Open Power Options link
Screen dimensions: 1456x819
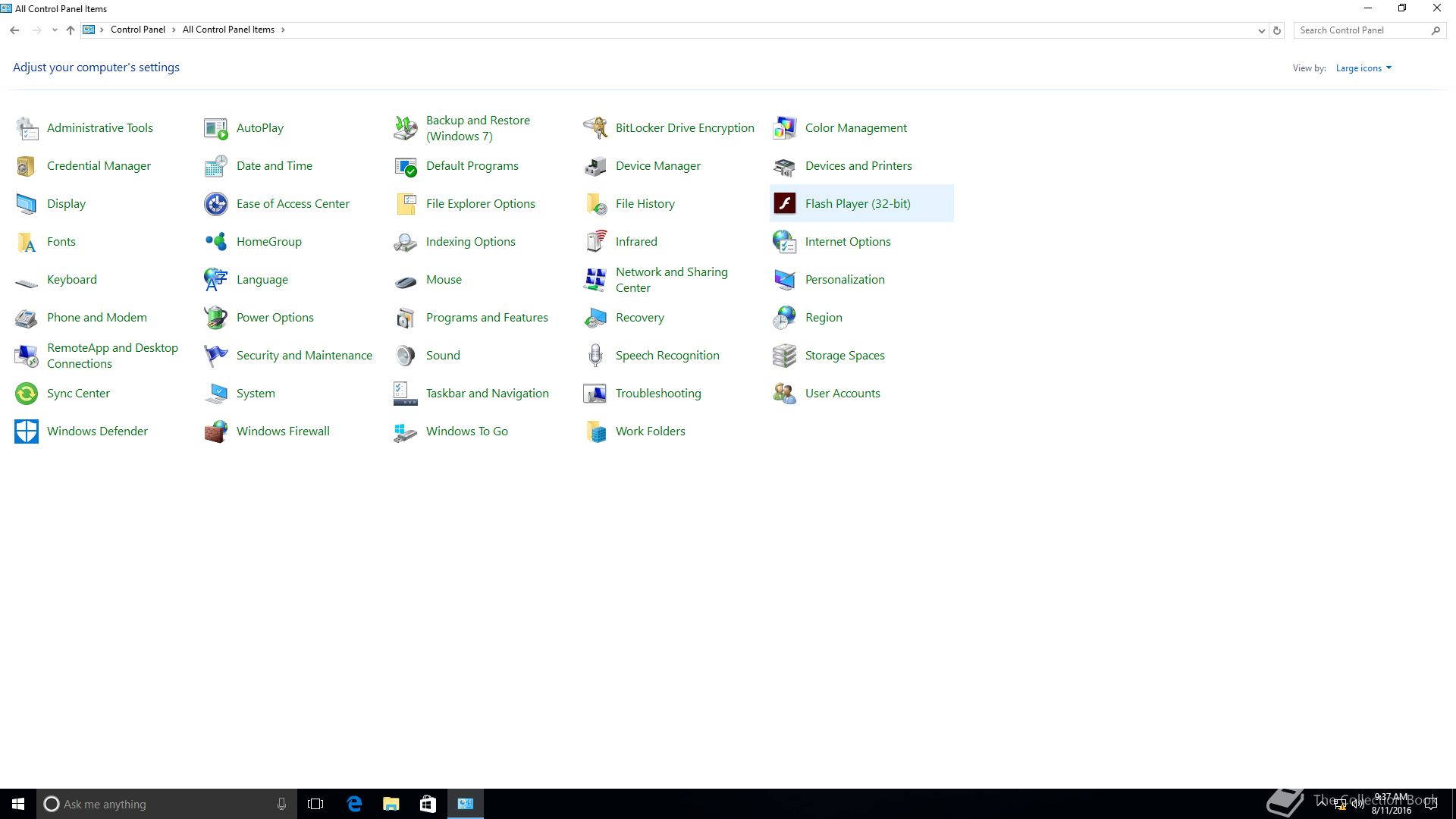coord(275,318)
